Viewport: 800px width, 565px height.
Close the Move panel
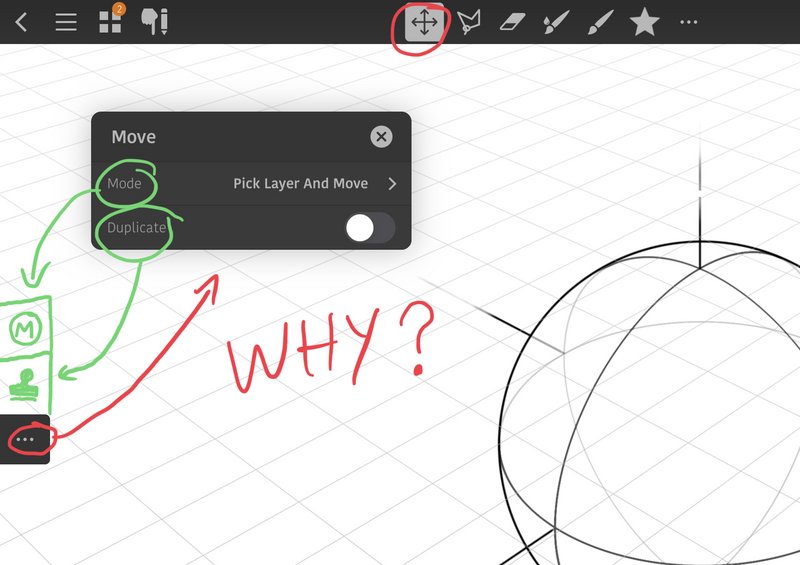[381, 137]
